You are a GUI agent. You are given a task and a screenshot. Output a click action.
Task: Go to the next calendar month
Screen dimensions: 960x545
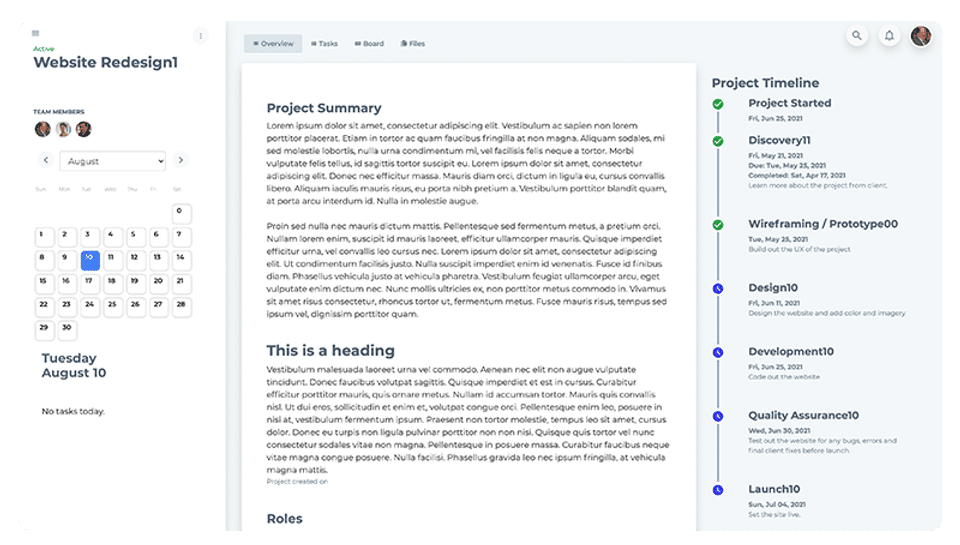[x=180, y=160]
